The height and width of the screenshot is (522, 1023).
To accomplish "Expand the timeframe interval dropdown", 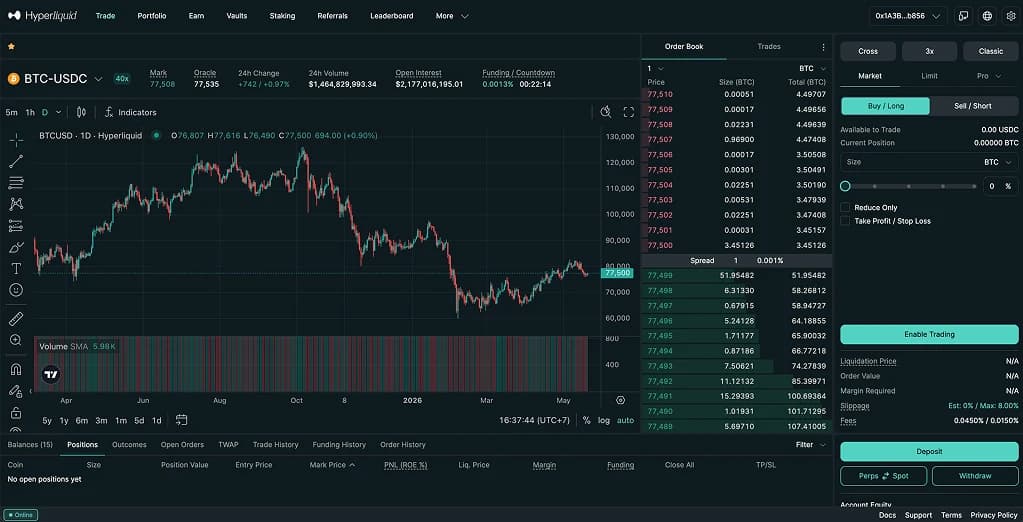I will tap(59, 112).
